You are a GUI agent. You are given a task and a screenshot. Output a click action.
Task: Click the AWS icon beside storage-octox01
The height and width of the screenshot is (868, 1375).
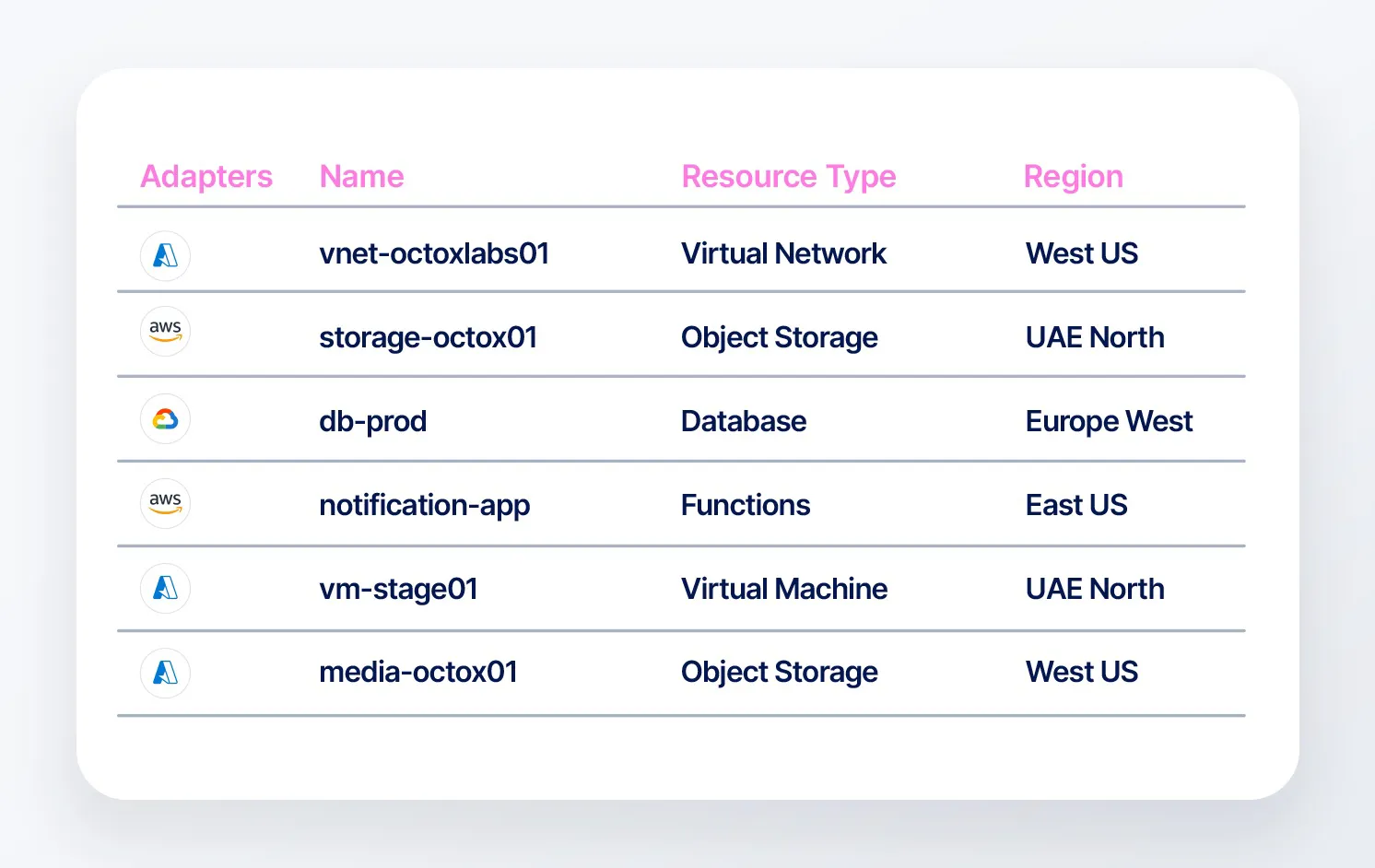[x=165, y=331]
